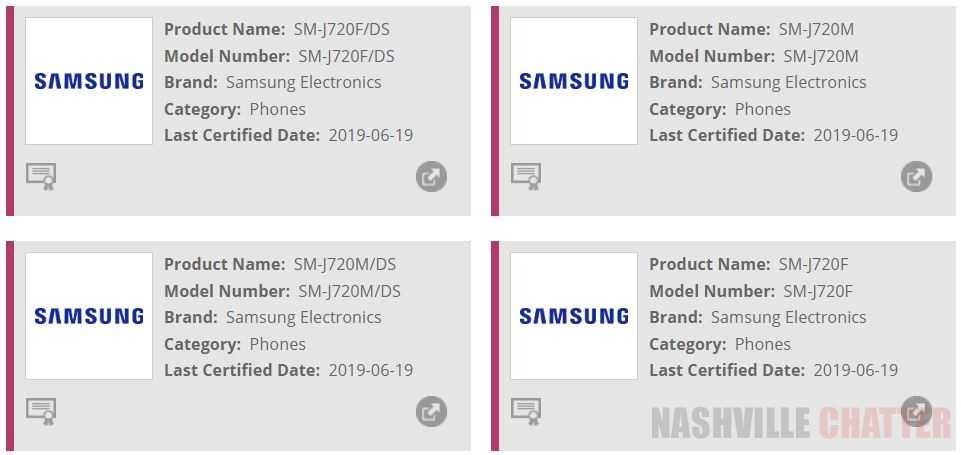Click certificate icon on SM-J720F/DS card
961x455 pixels.
coord(41,176)
